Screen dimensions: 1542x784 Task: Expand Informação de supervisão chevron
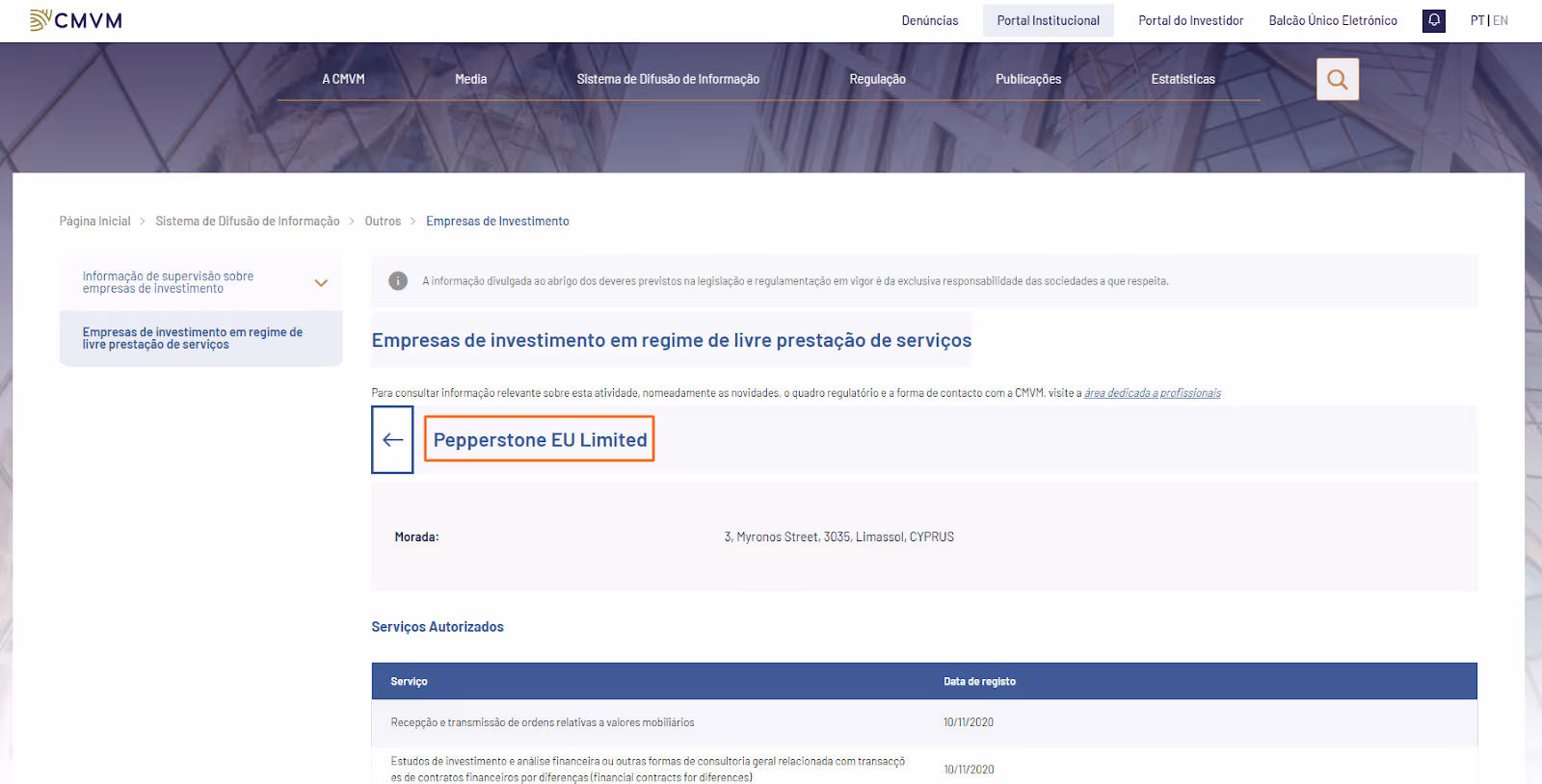click(x=321, y=282)
